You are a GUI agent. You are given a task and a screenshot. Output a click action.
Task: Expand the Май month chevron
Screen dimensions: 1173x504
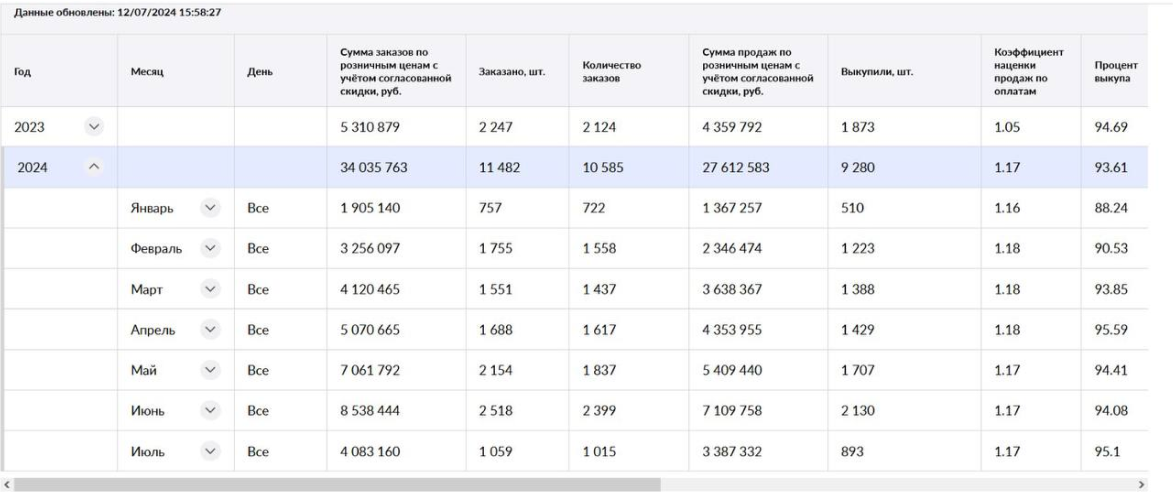(211, 369)
